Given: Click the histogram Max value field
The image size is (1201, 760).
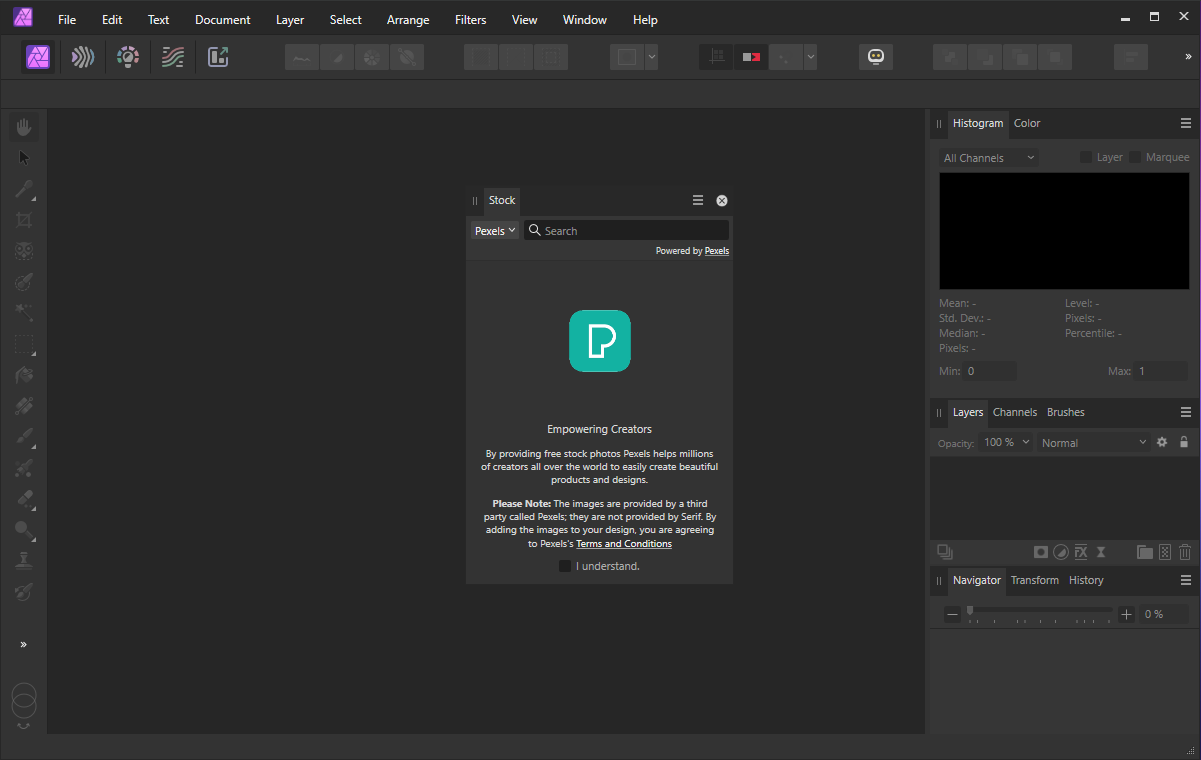Looking at the screenshot, I should [1161, 371].
